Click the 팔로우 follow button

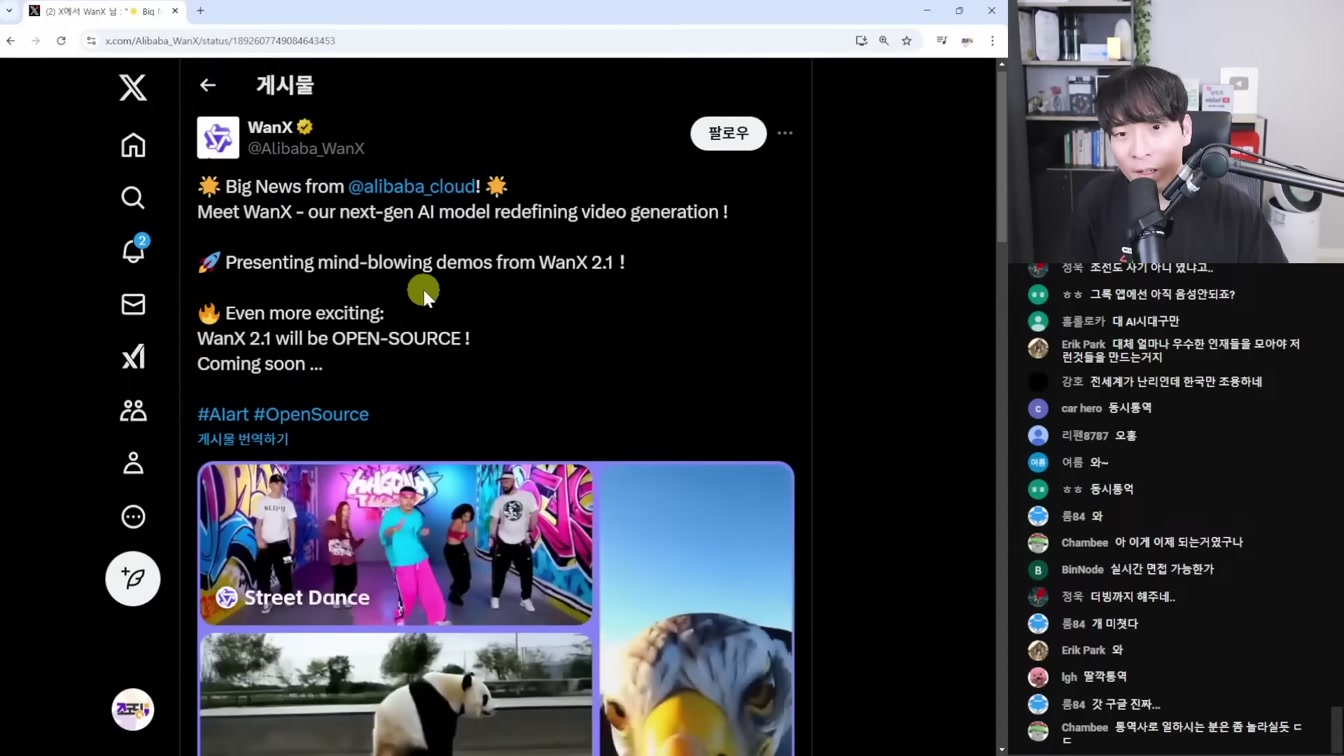point(728,133)
